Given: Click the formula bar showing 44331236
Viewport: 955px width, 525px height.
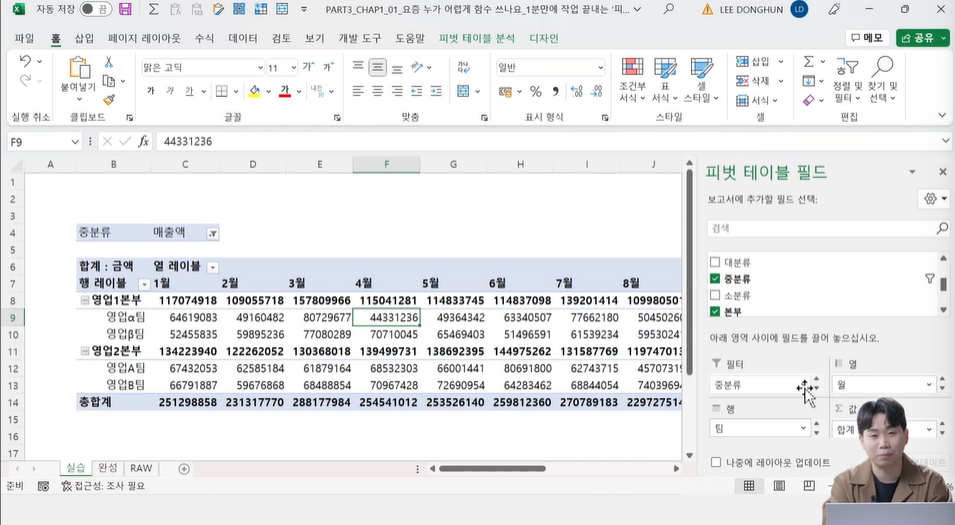Looking at the screenshot, I should point(548,141).
